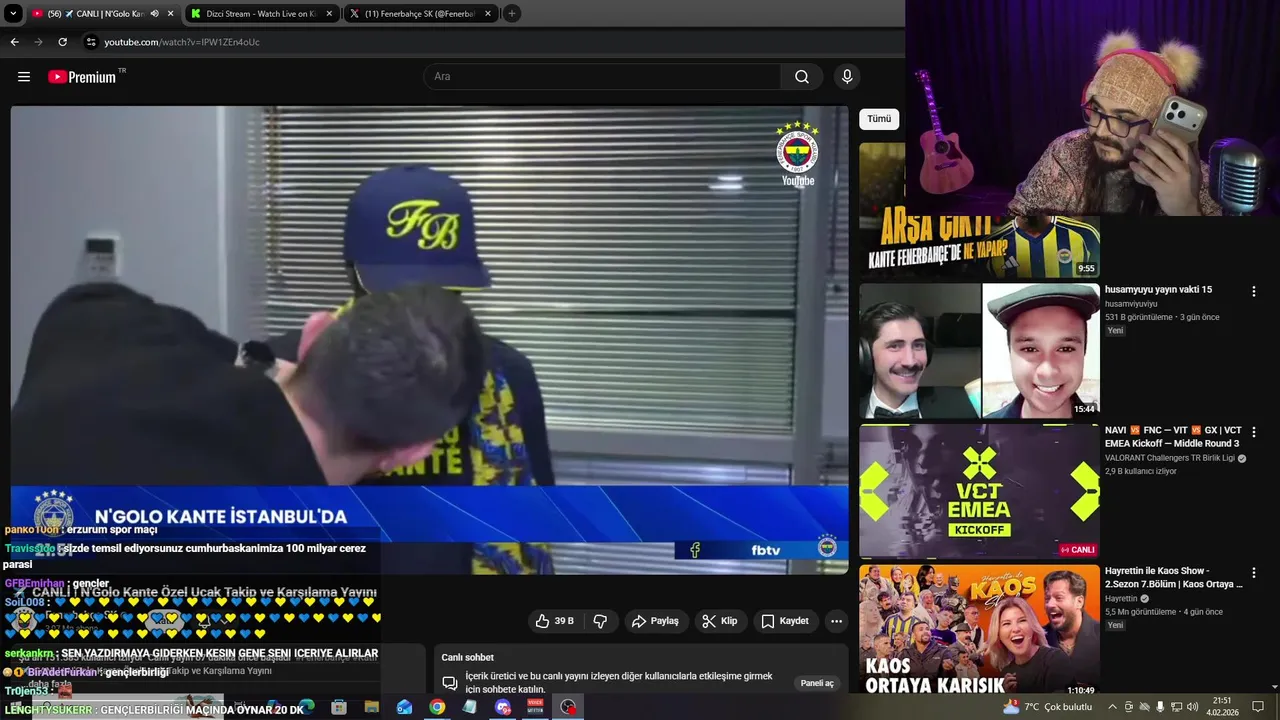Open the tab search dropdown arrow
Screen dimensions: 1280x720
tap(13, 14)
